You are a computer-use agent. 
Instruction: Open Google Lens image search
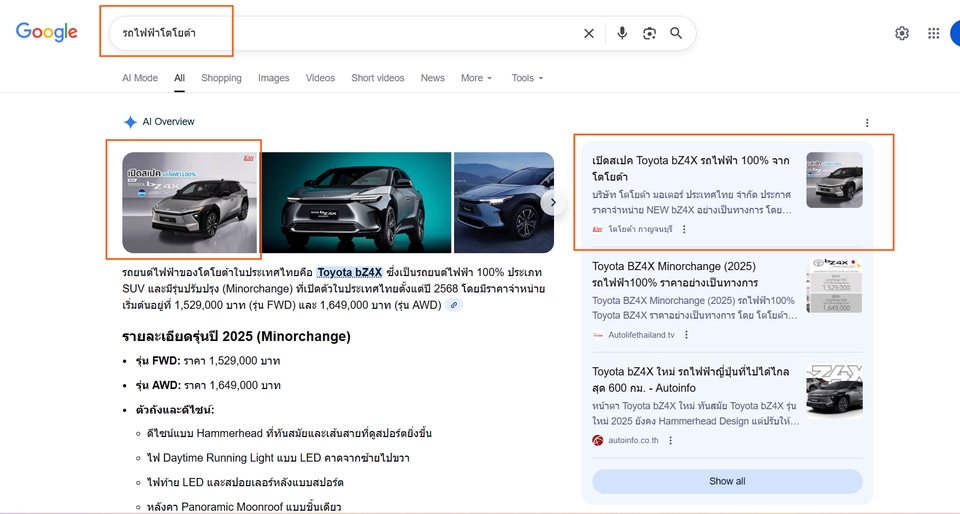(649, 33)
